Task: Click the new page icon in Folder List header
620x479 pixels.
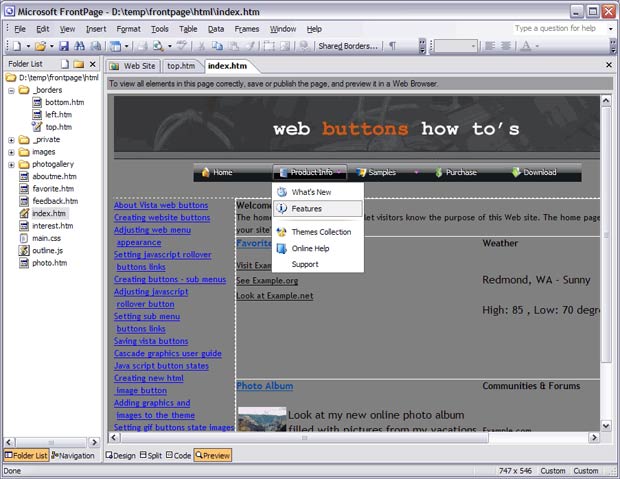Action: click(x=64, y=64)
